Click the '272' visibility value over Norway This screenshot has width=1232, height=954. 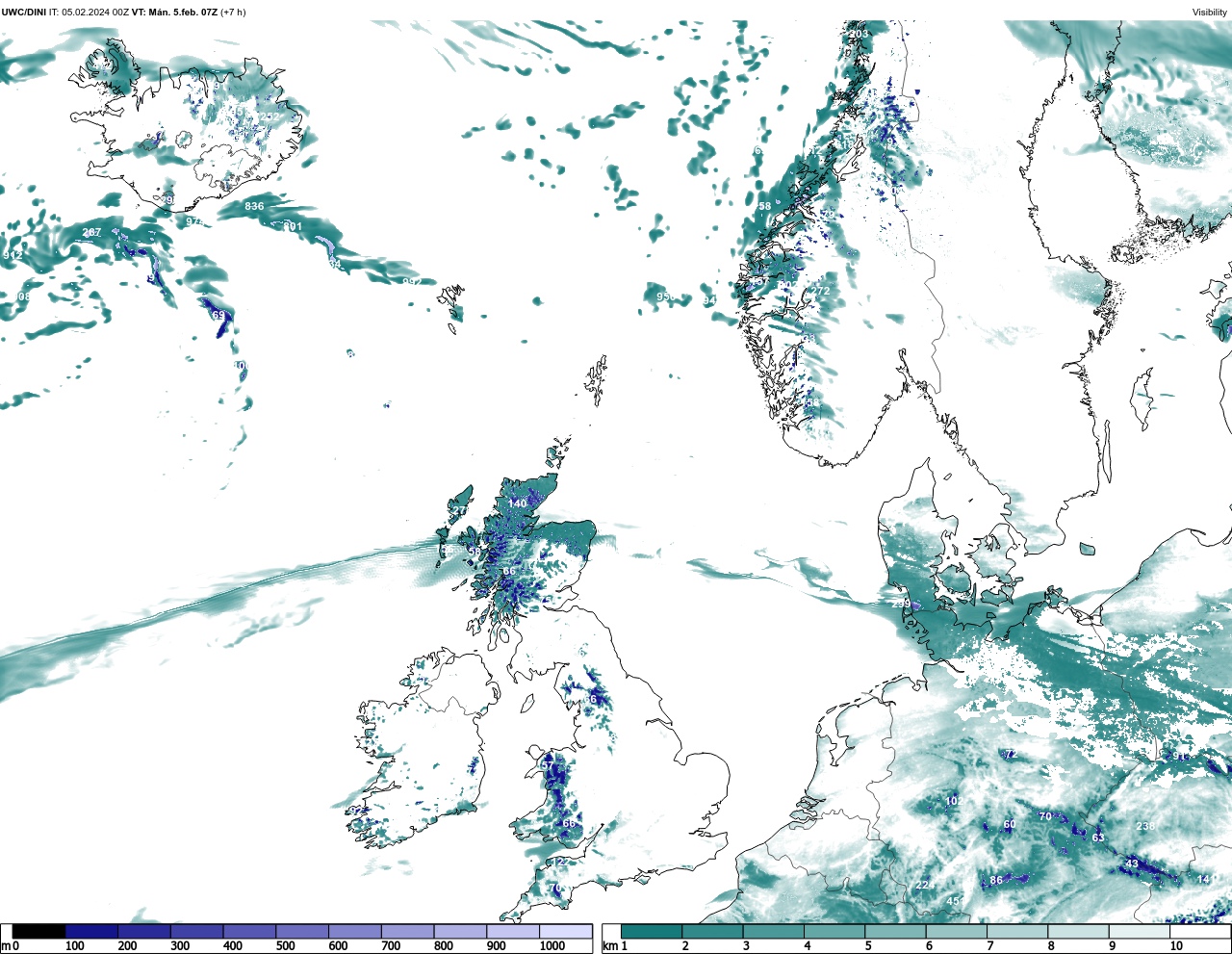click(820, 291)
